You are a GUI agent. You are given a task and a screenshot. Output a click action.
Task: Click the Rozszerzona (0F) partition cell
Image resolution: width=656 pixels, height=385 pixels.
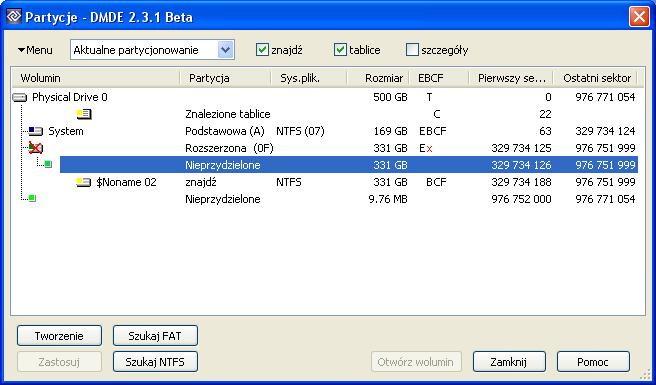tap(229, 148)
